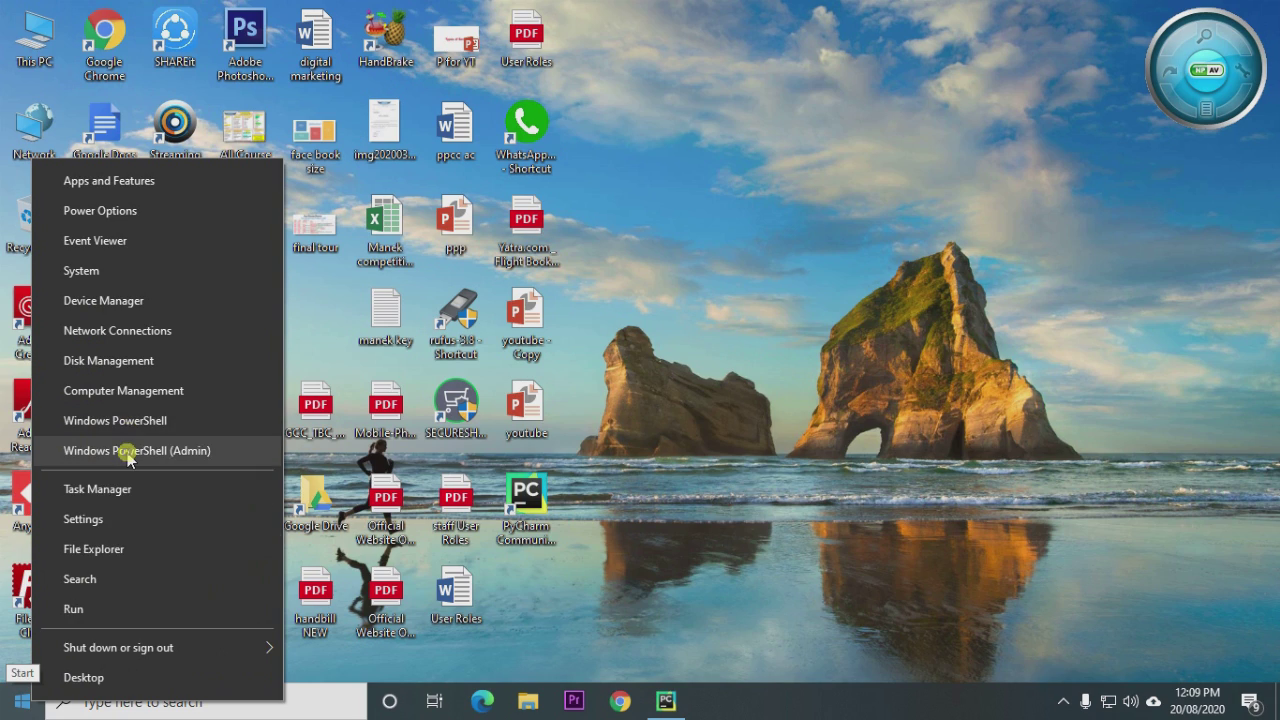The width and height of the screenshot is (1280, 720).
Task: Open the notification center icon
Action: point(1250,702)
